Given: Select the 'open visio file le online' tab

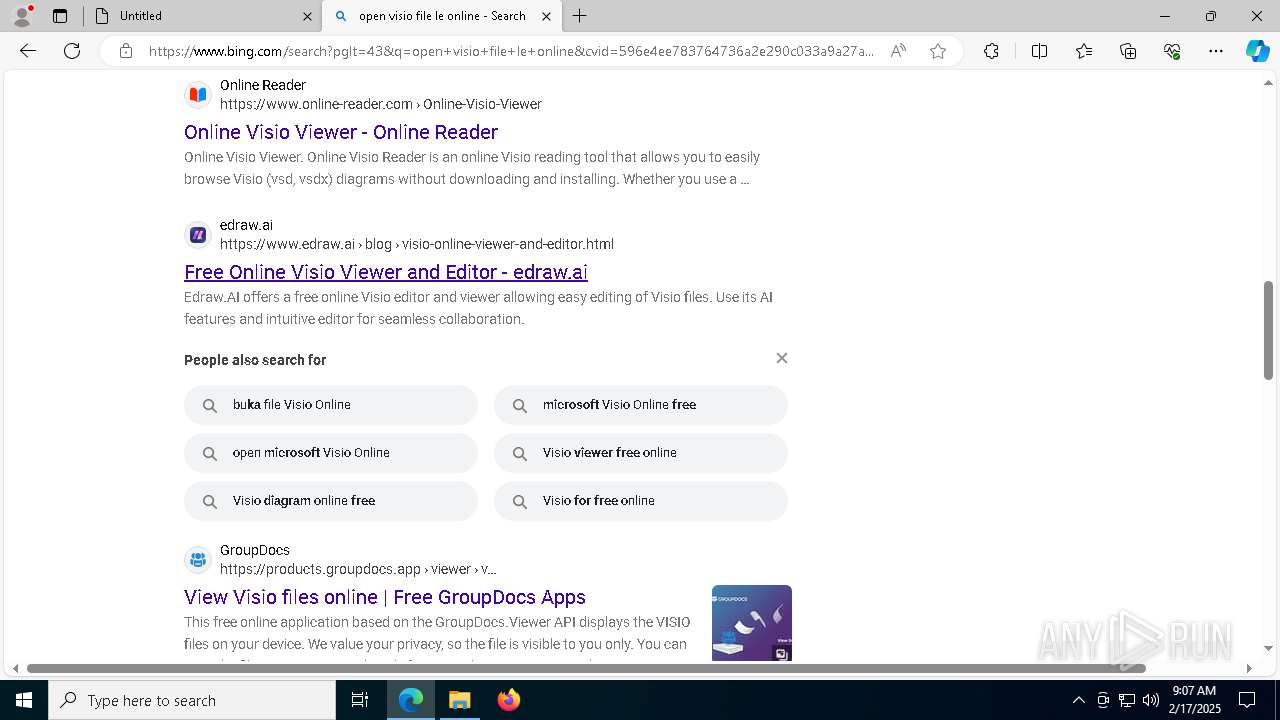Looking at the screenshot, I should 442,16.
